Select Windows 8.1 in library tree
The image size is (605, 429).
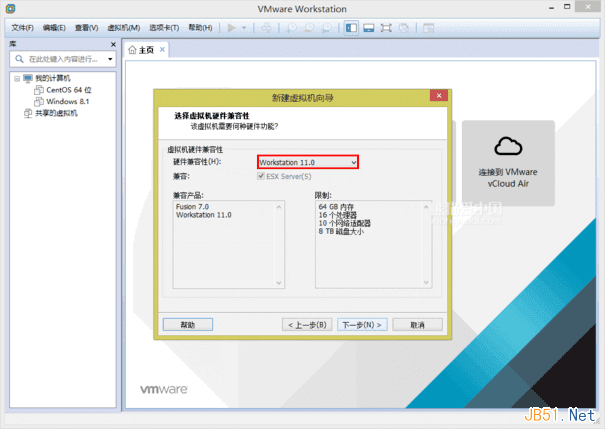(68, 101)
